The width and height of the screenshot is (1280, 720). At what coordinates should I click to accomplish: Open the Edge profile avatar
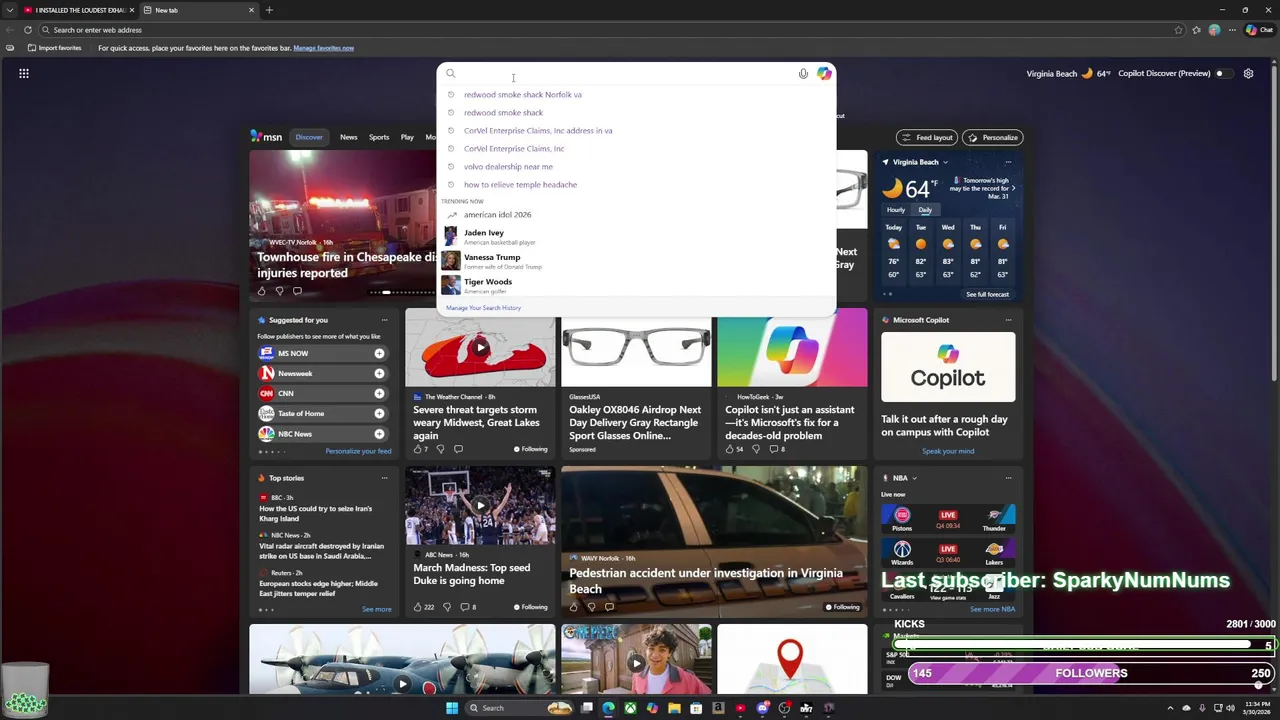(x=1214, y=30)
